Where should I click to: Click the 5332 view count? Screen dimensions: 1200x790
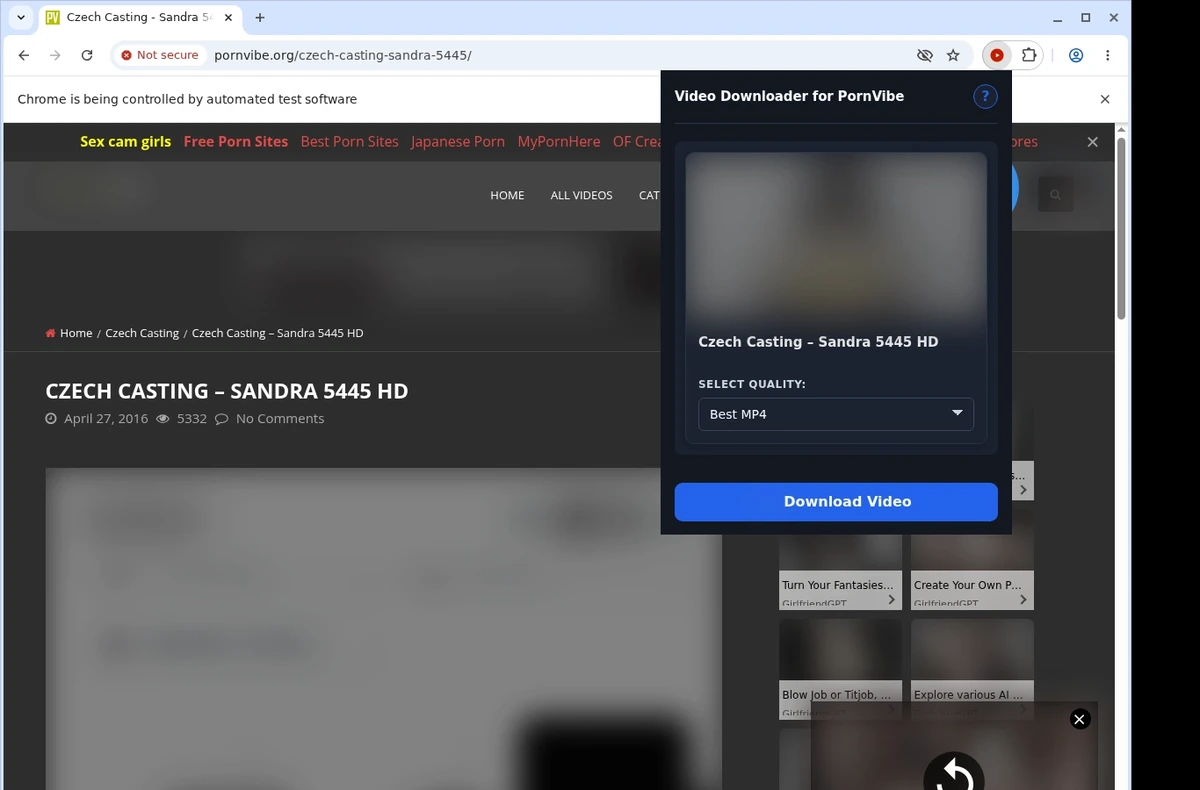(x=191, y=418)
